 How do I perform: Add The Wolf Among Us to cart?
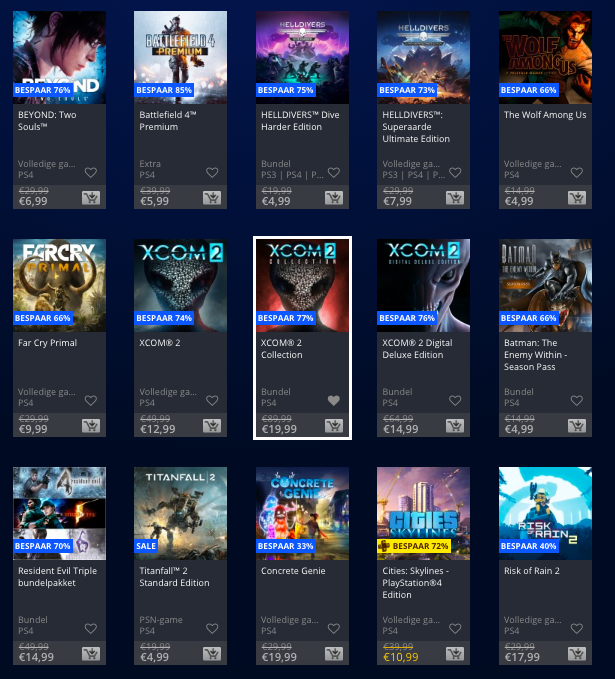point(577,198)
